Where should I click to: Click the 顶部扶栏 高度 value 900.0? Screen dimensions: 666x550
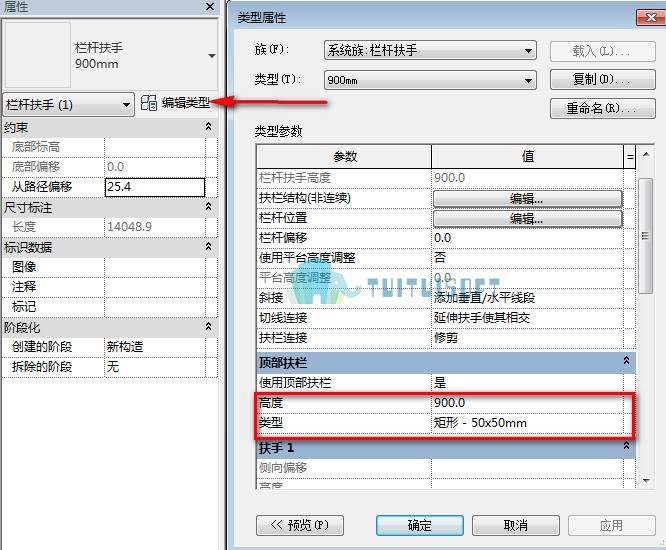coord(527,403)
